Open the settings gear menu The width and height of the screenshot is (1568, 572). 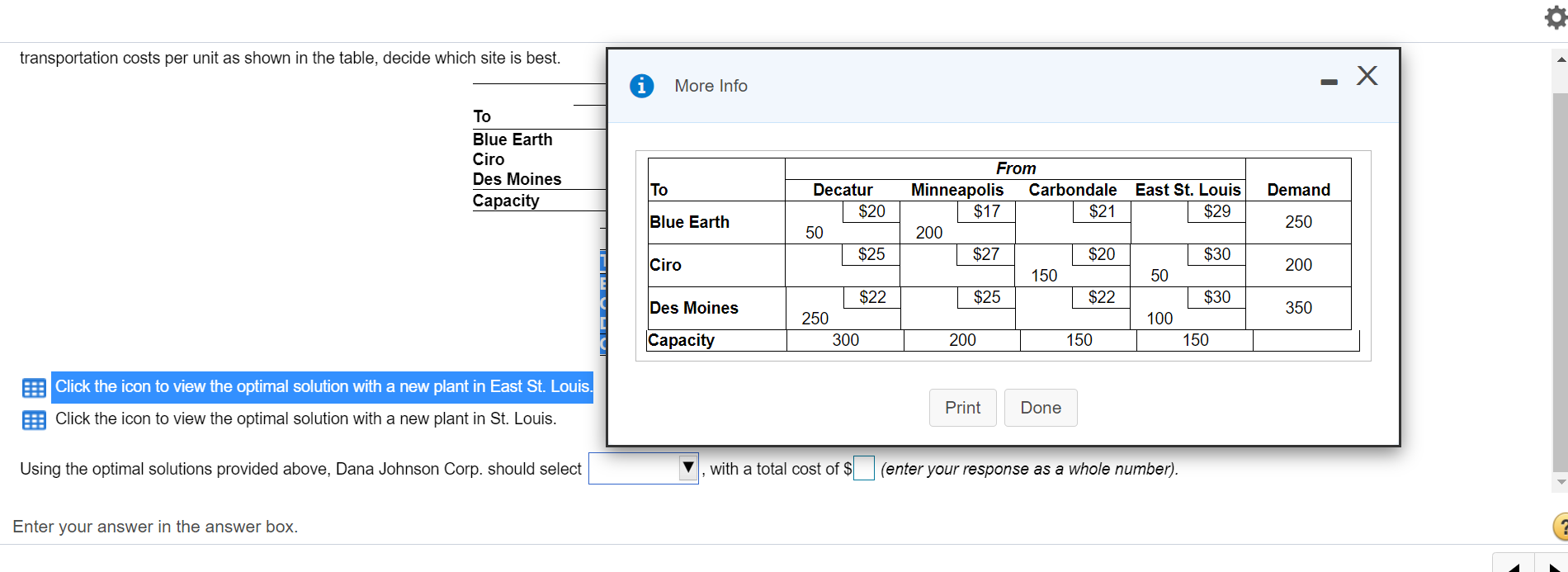[x=1555, y=17]
